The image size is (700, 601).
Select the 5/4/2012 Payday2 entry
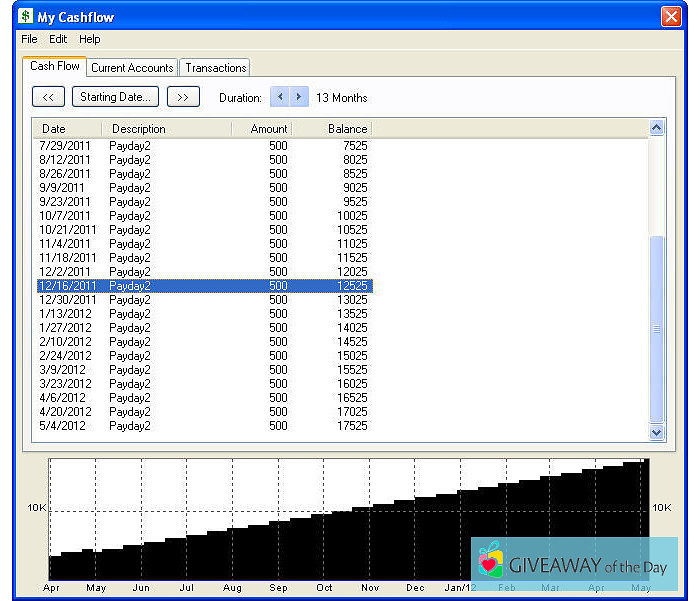click(x=200, y=426)
